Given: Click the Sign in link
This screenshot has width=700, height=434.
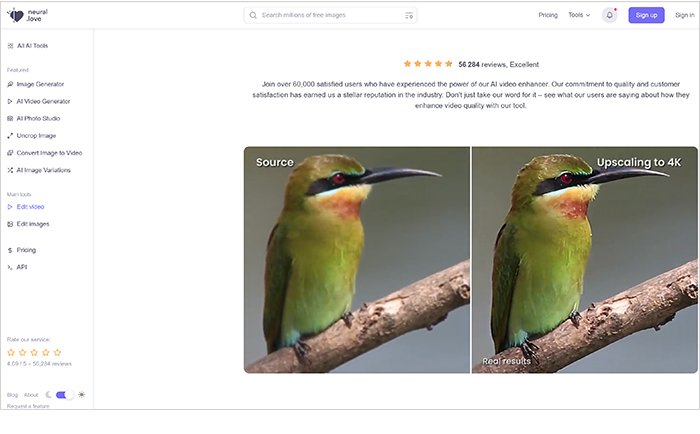Looking at the screenshot, I should [684, 15].
